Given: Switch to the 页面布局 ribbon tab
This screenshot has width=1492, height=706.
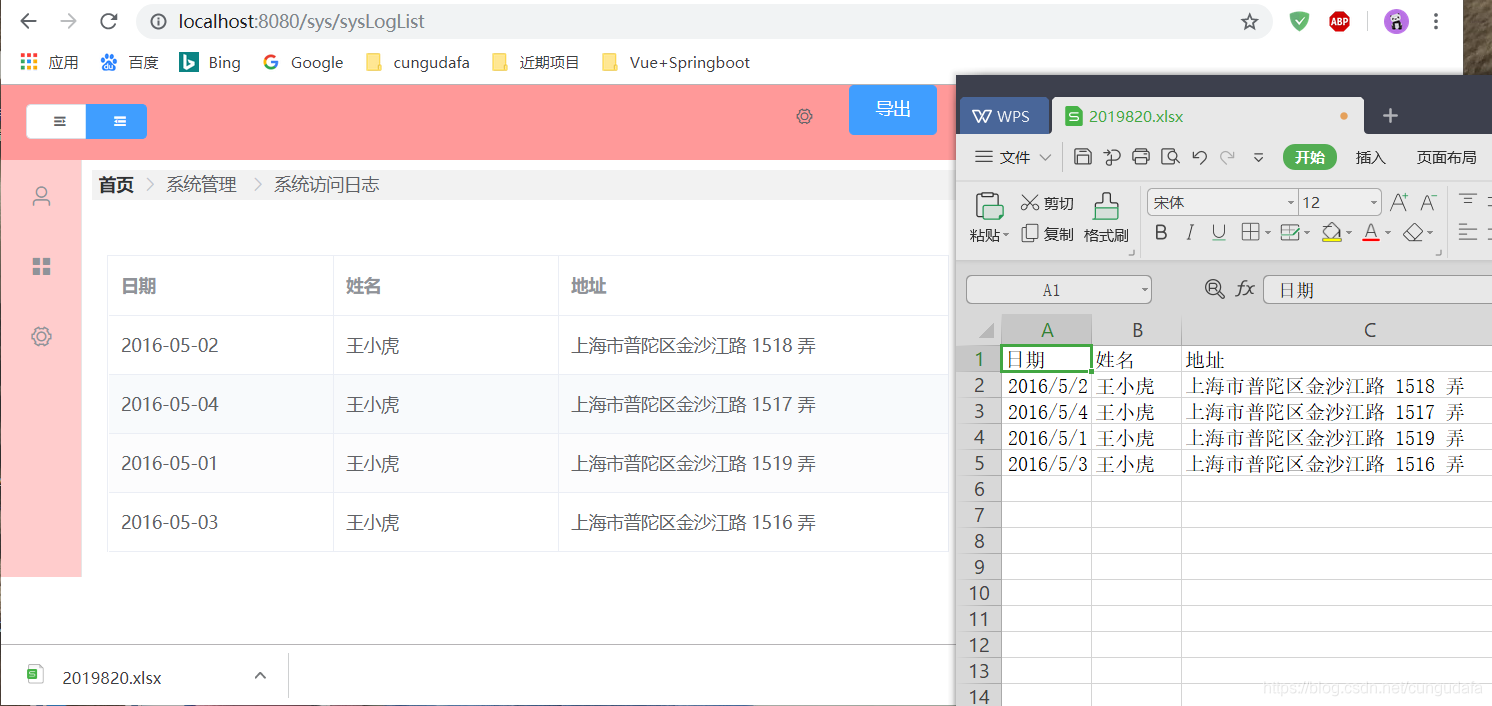Looking at the screenshot, I should pos(1446,157).
